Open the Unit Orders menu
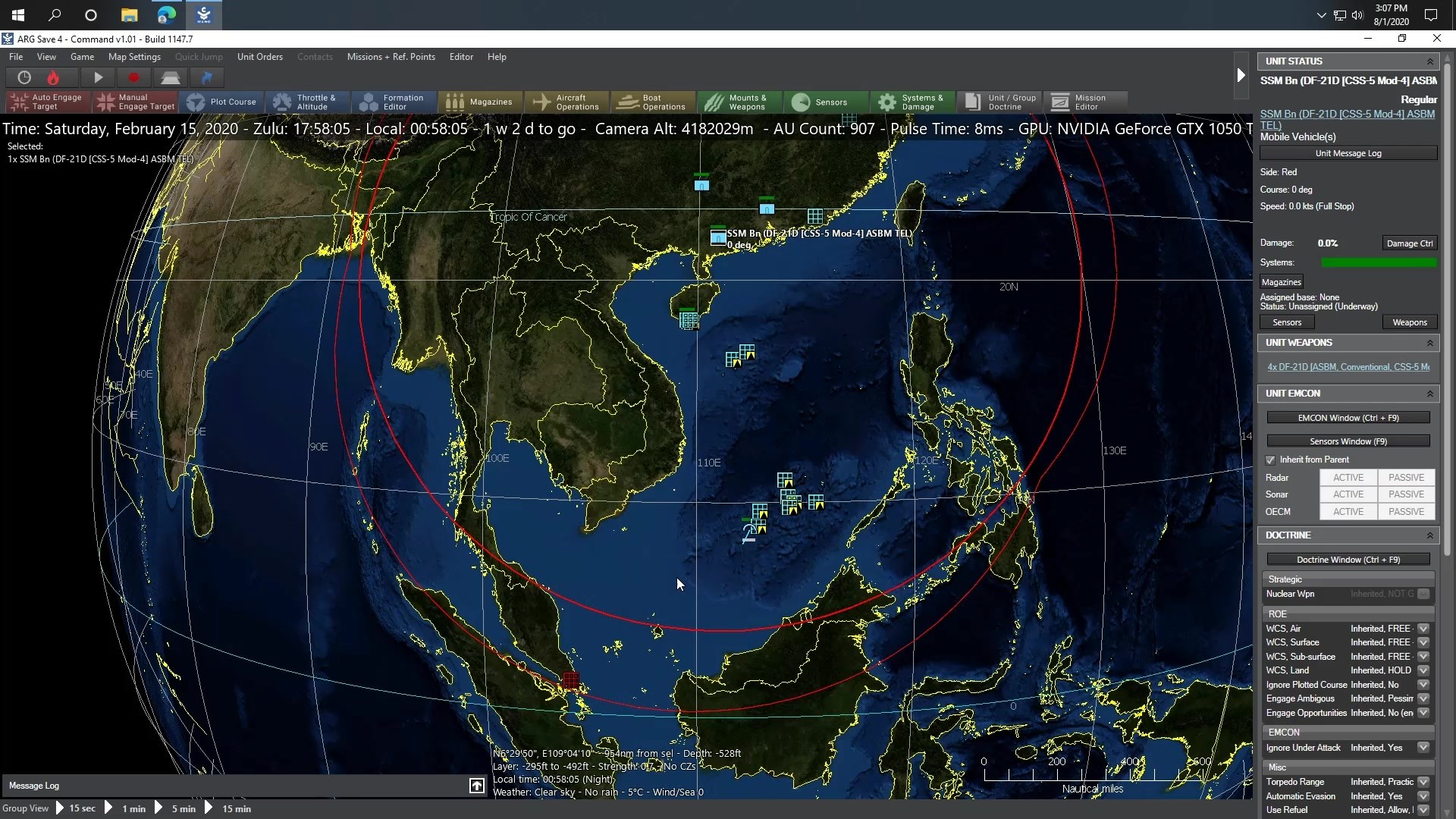The height and width of the screenshot is (819, 1456). click(x=259, y=57)
